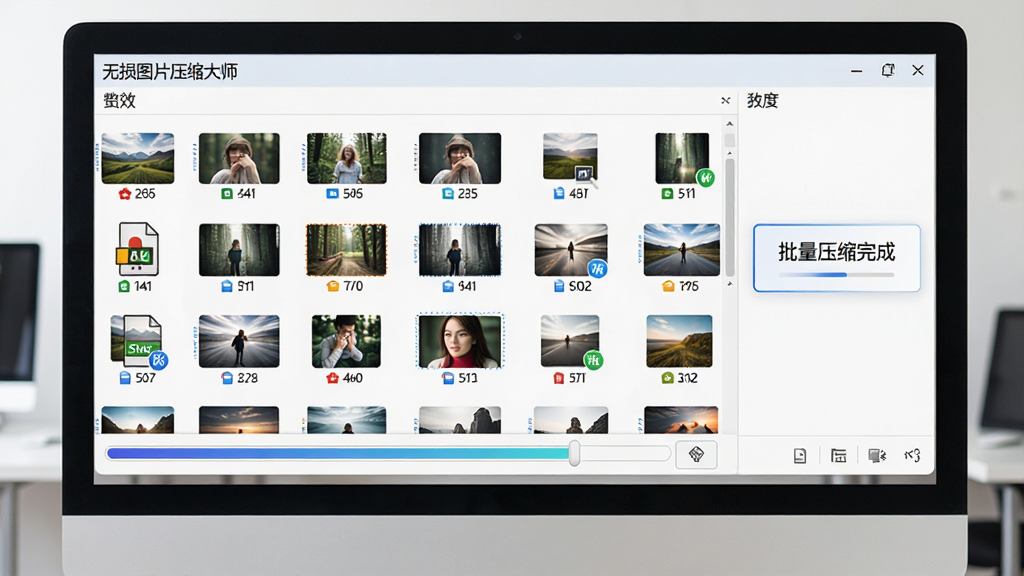Viewport: 1024px width, 576px height.
Task: Click the handle of the bottom compression slider
Action: (574, 453)
